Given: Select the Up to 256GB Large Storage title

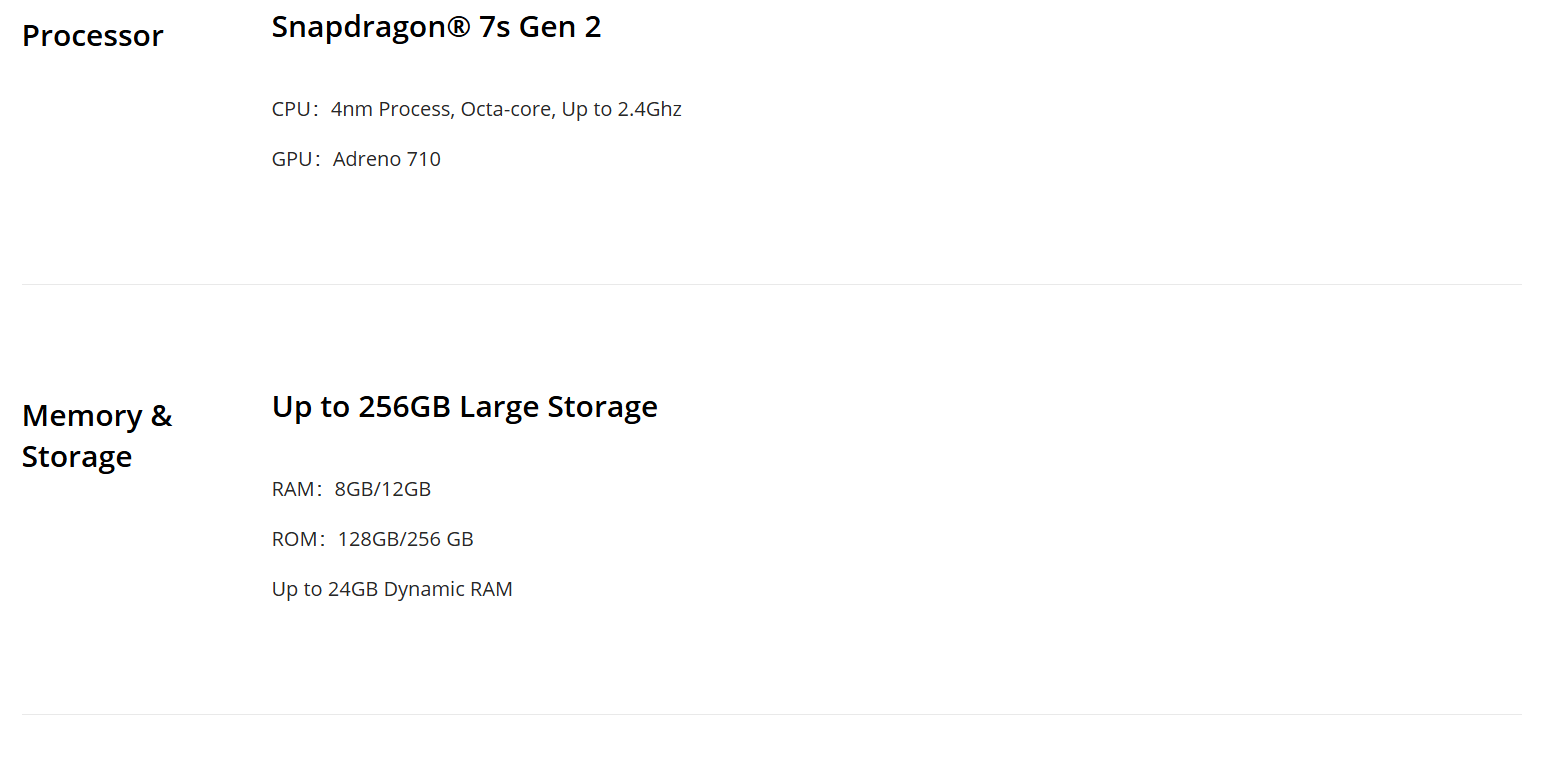Looking at the screenshot, I should point(464,407).
